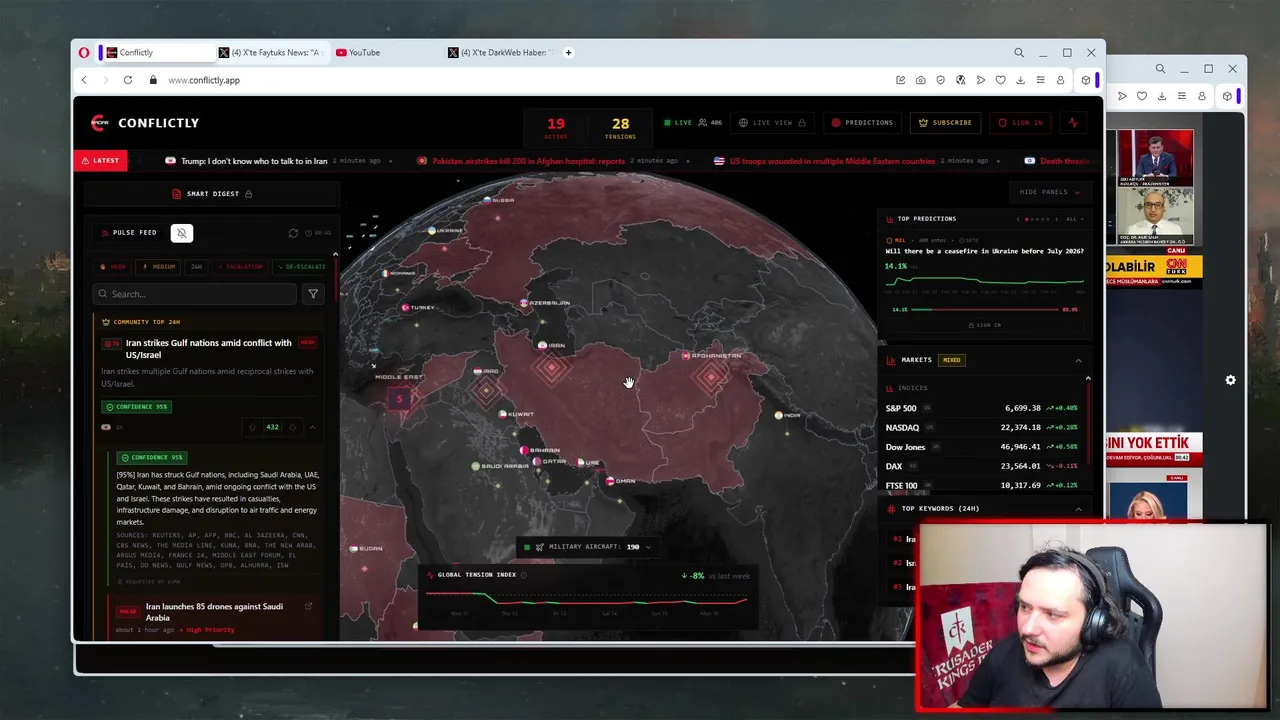
Task: Open Opera easy setup sliders icon
Action: coord(1040,80)
